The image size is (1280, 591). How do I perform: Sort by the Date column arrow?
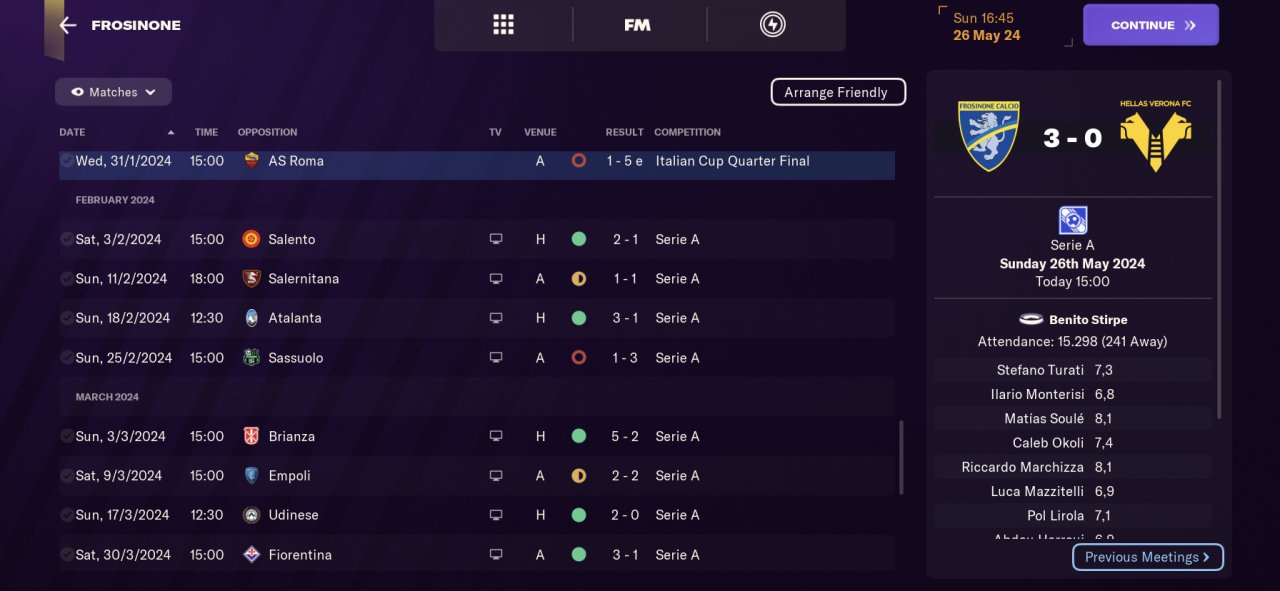point(170,132)
